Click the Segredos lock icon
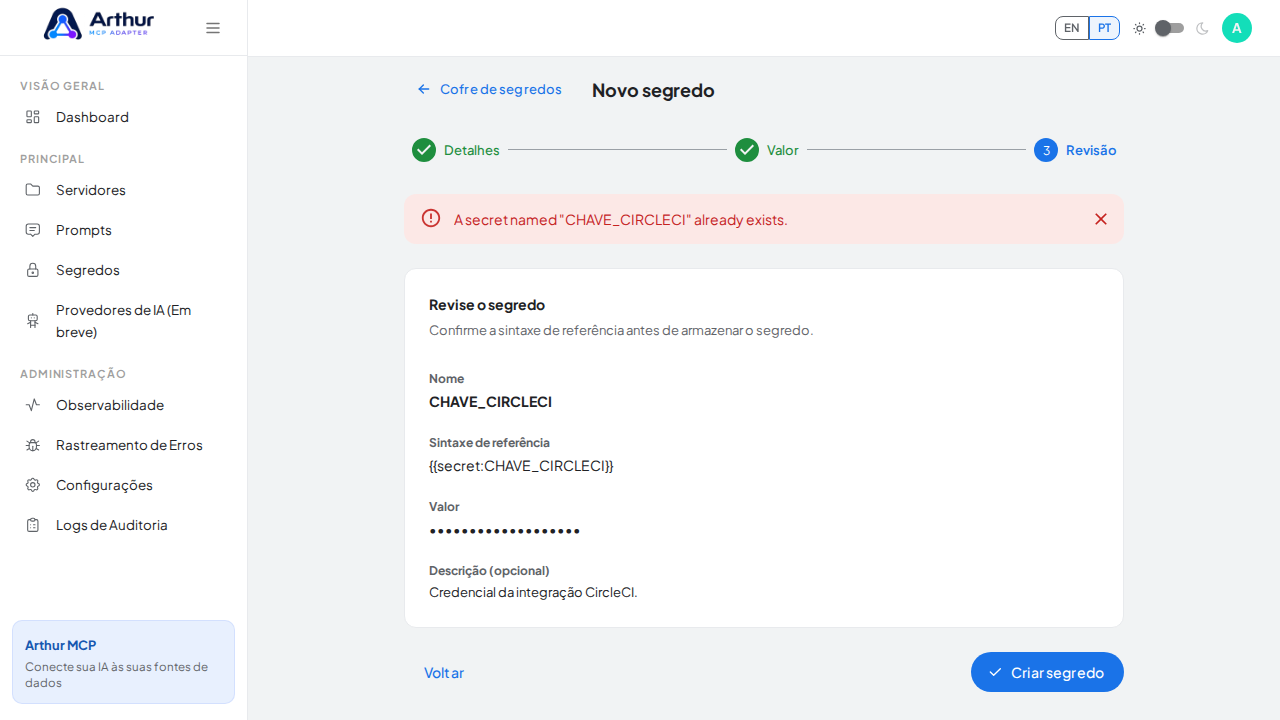Screen dimensions: 1280x720 click(x=33, y=270)
